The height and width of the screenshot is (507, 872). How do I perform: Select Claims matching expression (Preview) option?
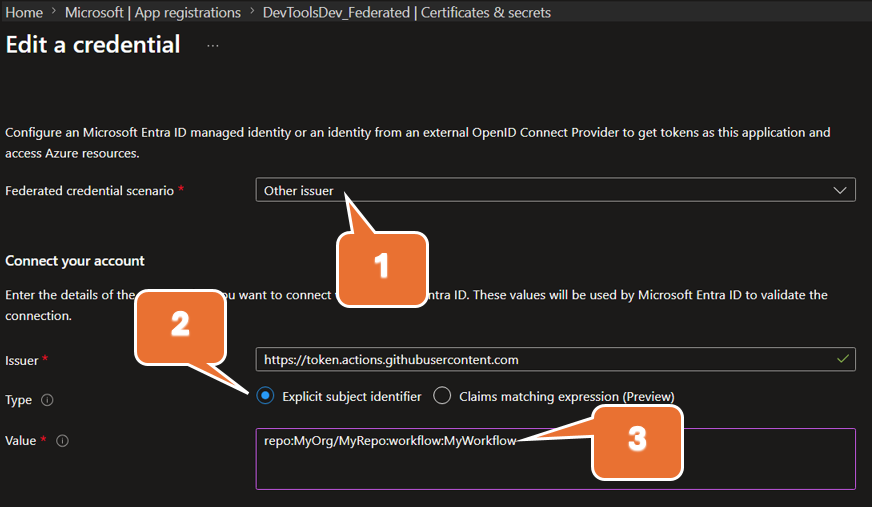pyautogui.click(x=443, y=396)
